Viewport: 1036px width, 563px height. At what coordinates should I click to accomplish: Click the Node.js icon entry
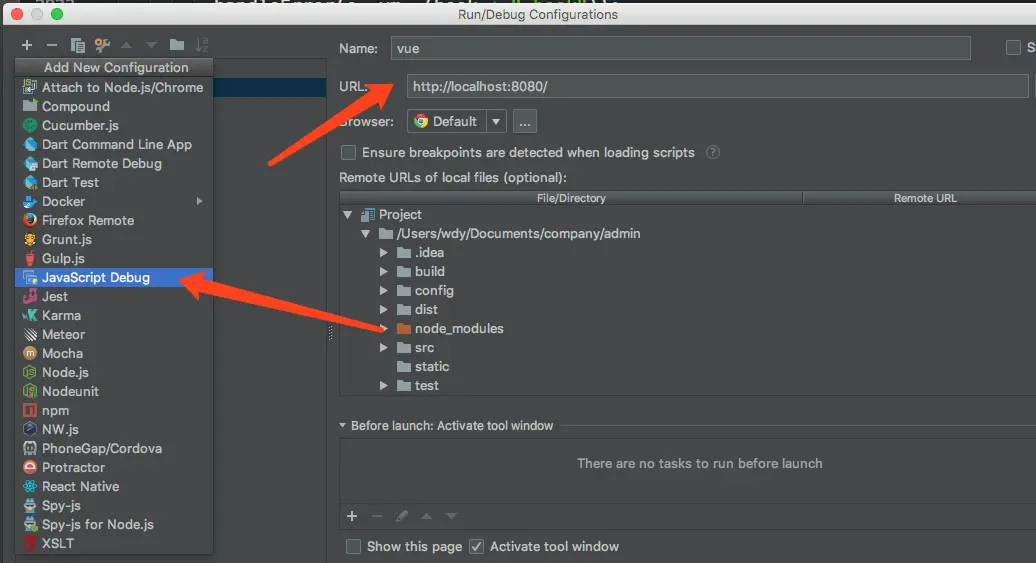point(30,373)
